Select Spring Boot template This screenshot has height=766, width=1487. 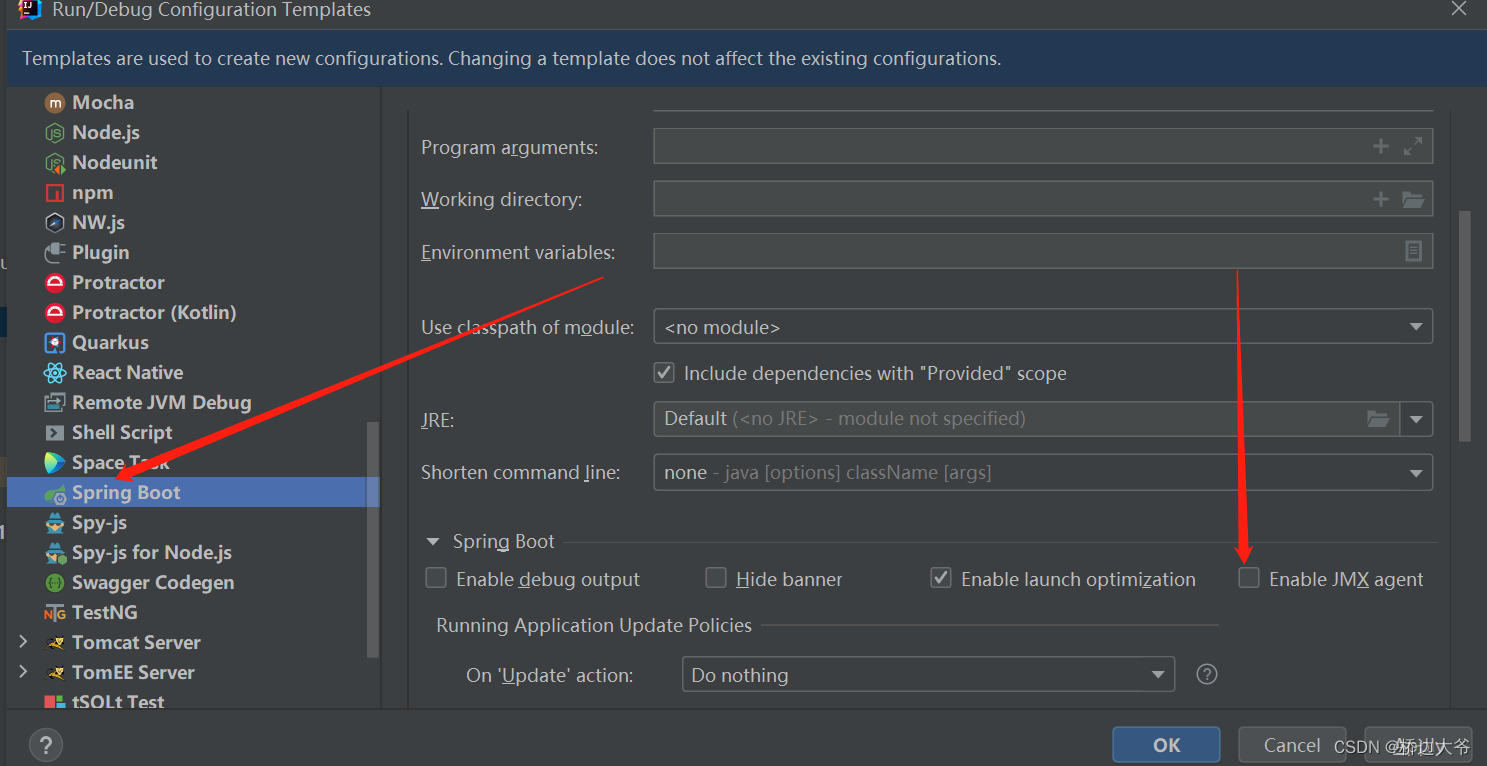pos(193,492)
